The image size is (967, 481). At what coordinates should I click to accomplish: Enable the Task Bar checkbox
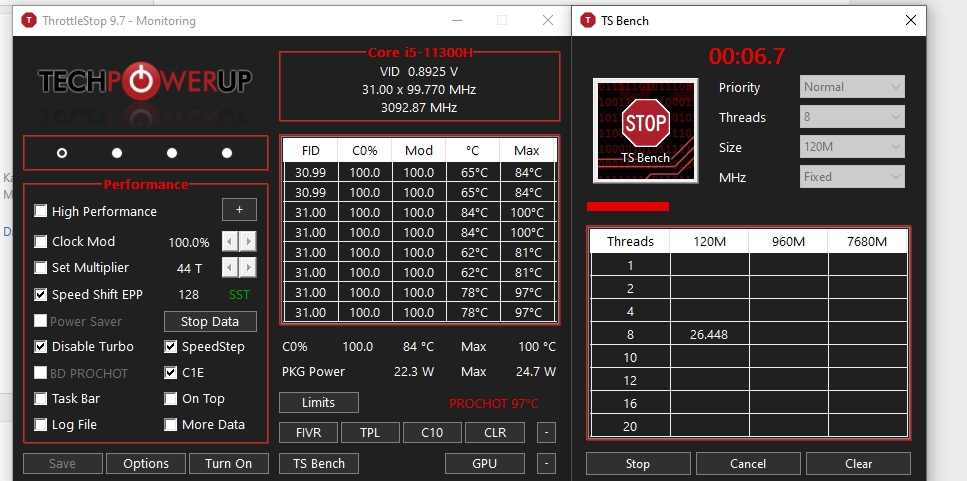(41, 398)
